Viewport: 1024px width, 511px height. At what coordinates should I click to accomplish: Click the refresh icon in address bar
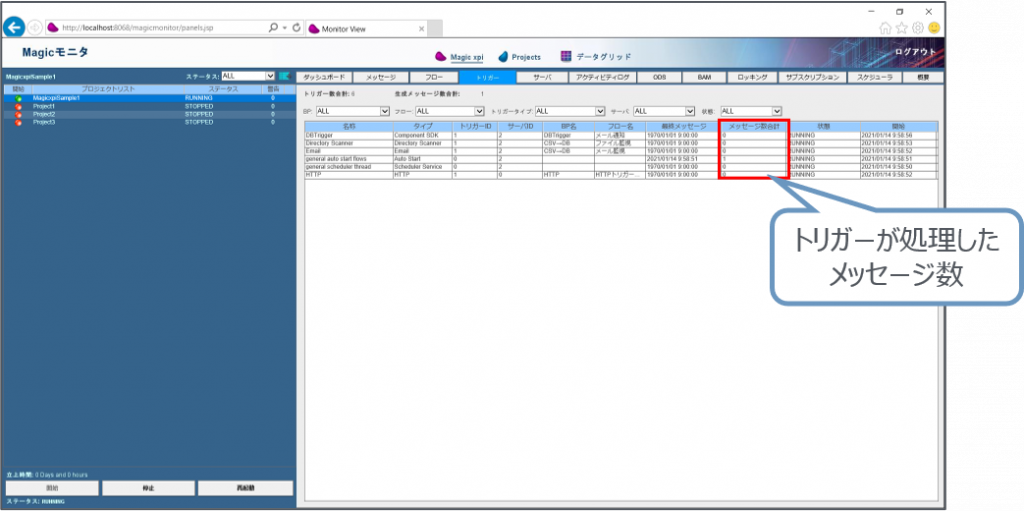[x=296, y=27]
